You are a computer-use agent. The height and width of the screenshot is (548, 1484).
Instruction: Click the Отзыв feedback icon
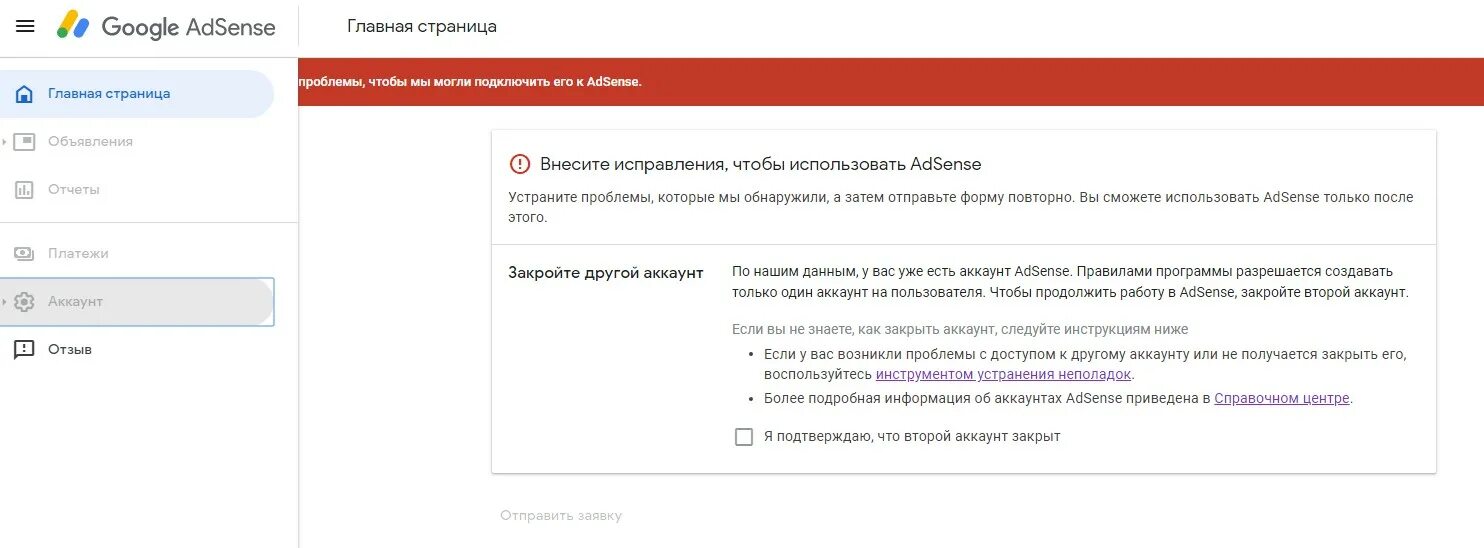coord(25,350)
